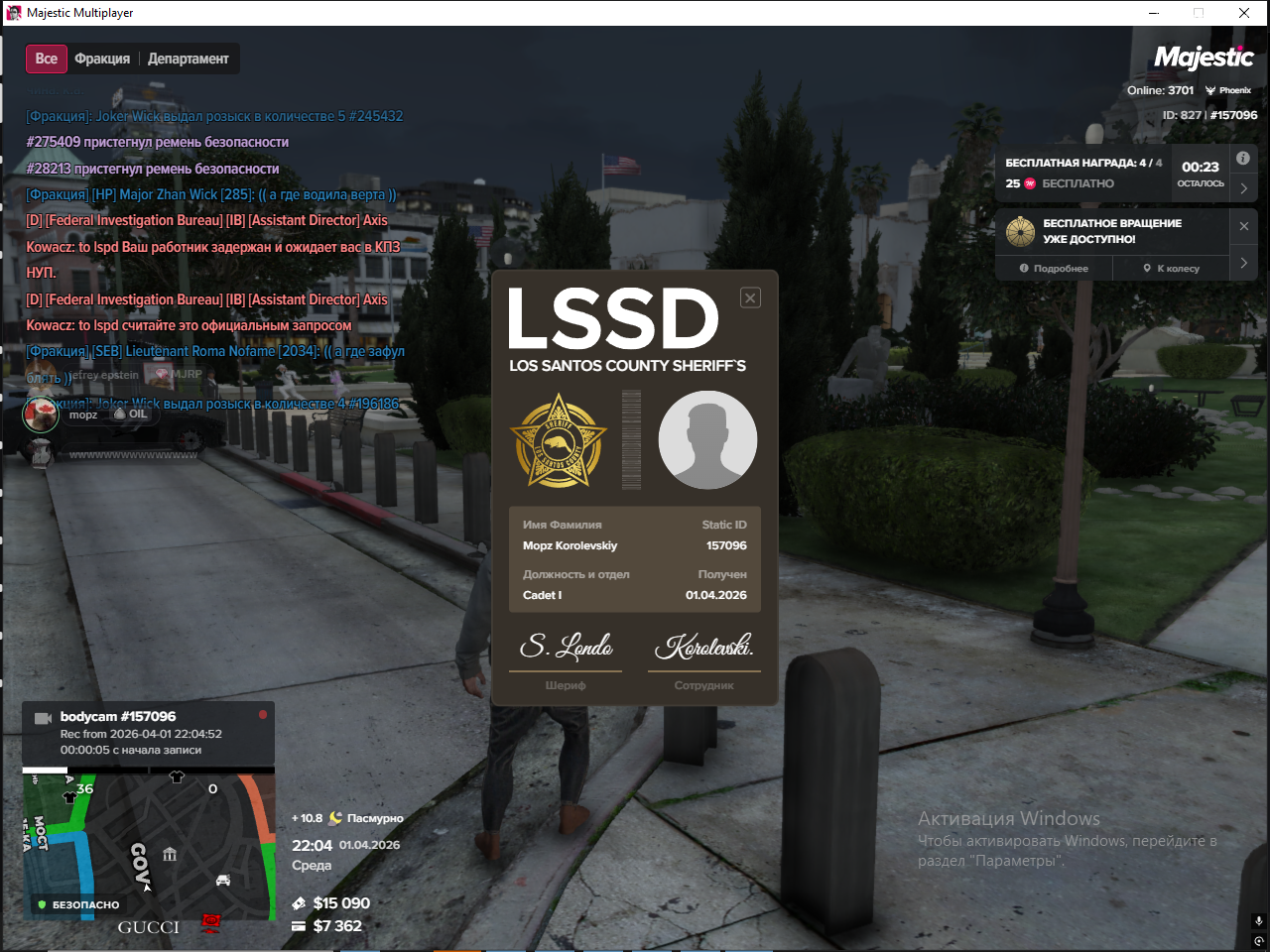Expand the free reward card chevron

coord(1243,188)
